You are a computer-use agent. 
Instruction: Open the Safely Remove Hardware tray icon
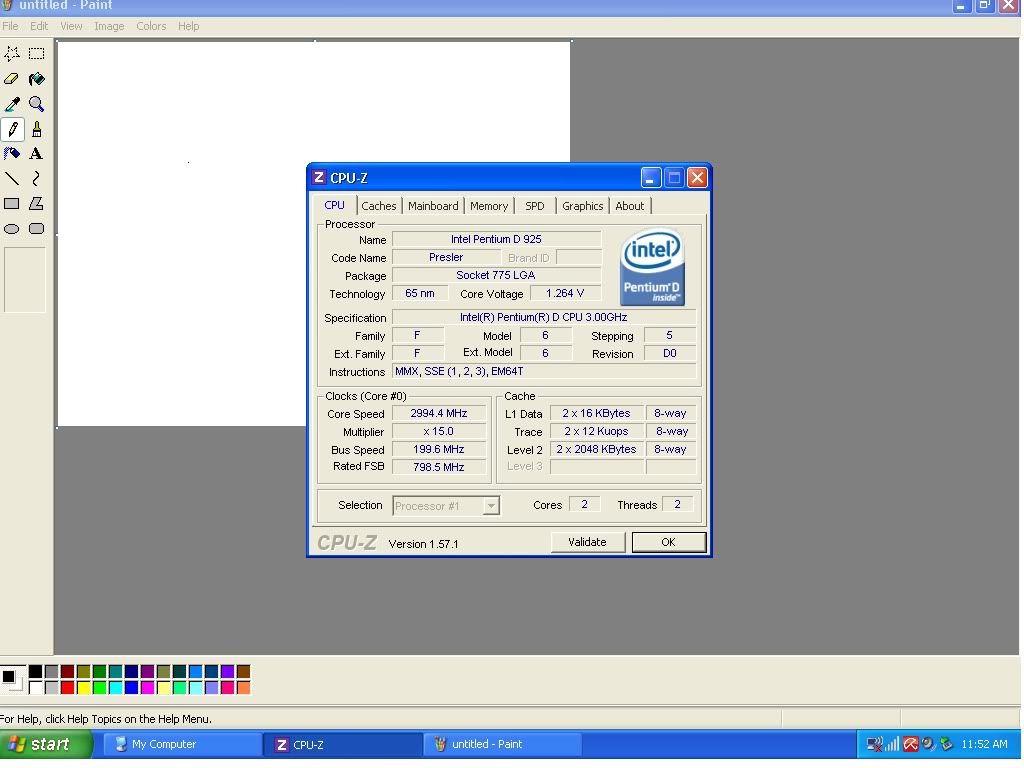click(x=946, y=744)
